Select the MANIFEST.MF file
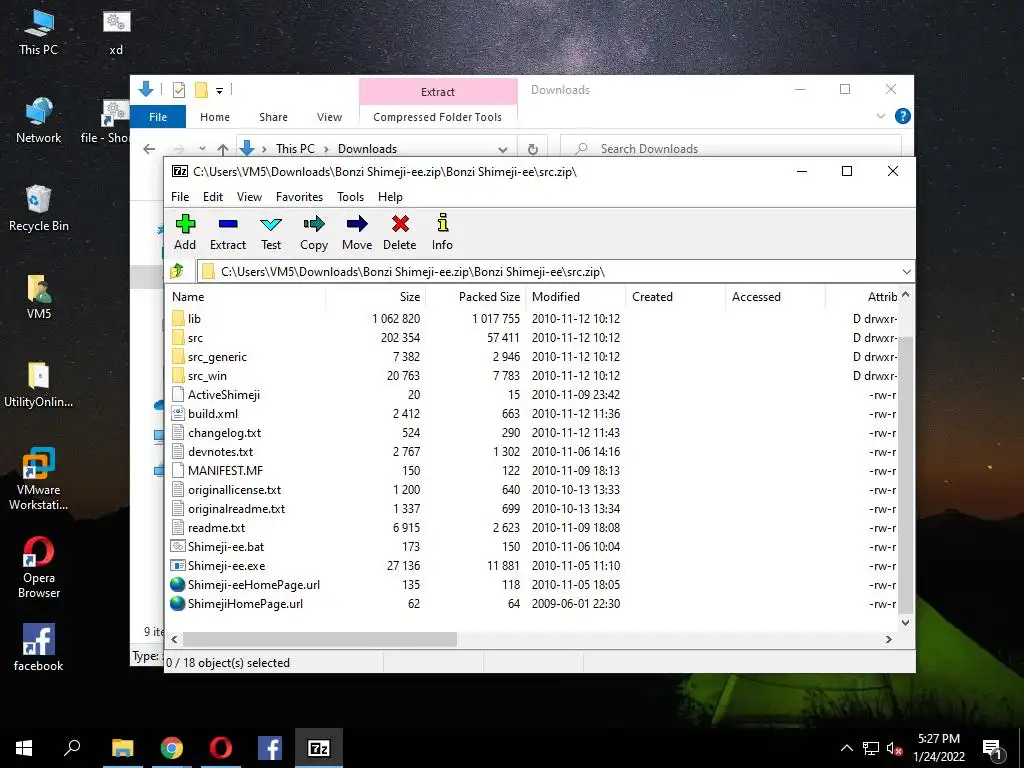The image size is (1024, 768). (225, 471)
